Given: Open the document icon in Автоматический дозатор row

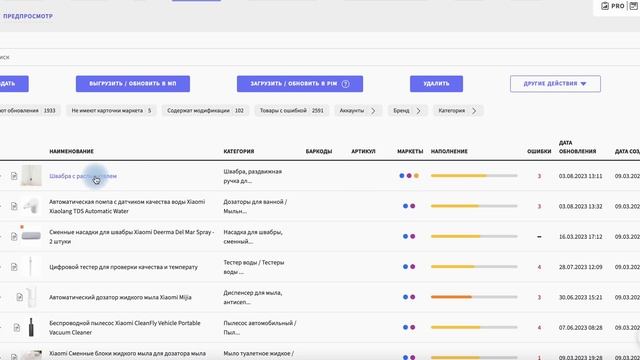Looking at the screenshot, I should tap(20, 297).
